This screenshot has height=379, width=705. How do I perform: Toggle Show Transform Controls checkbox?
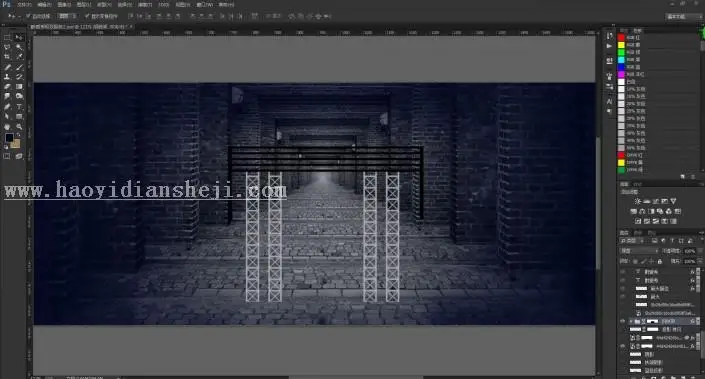[87, 16]
